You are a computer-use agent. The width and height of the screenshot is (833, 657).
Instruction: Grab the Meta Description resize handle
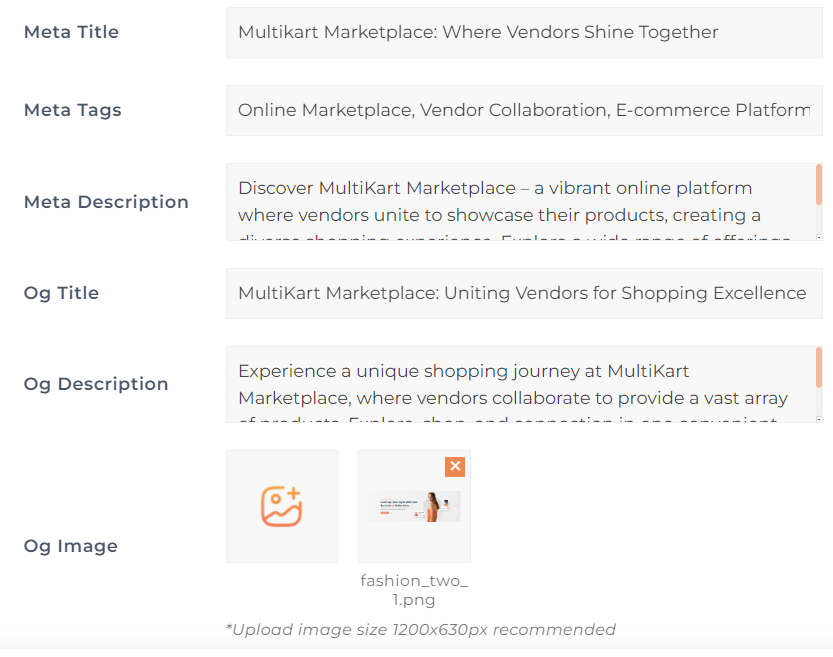pos(819,238)
